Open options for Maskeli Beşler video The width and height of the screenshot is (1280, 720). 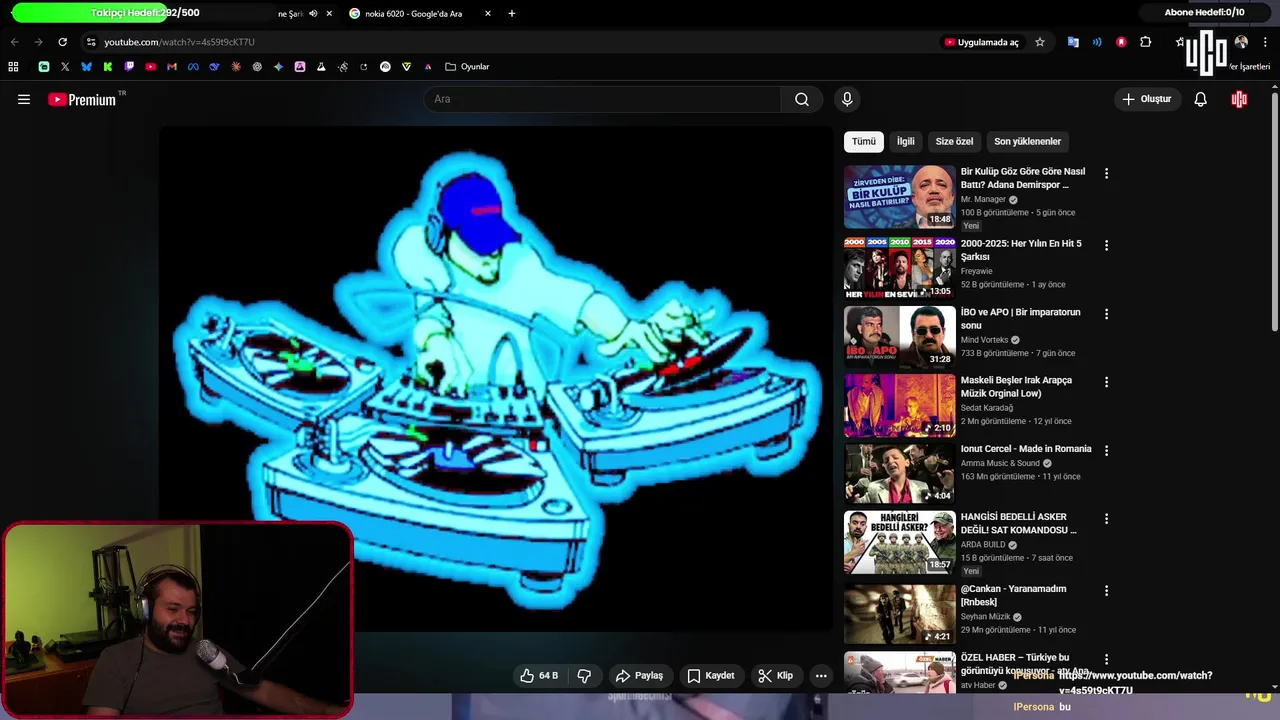(1106, 382)
